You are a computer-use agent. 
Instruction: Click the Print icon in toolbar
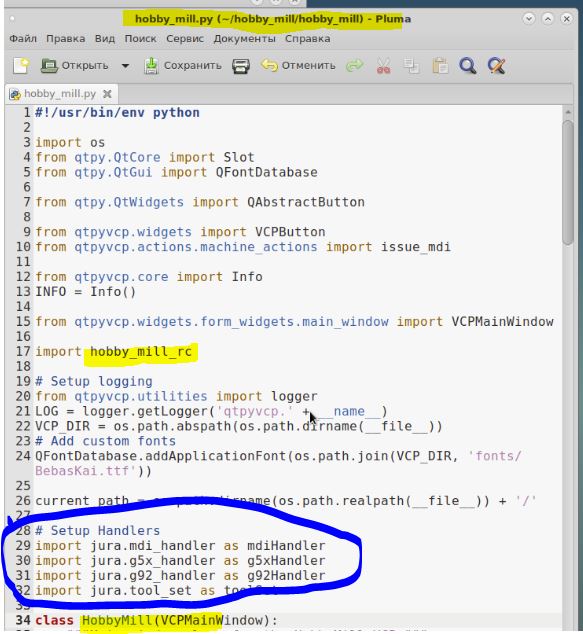241,66
